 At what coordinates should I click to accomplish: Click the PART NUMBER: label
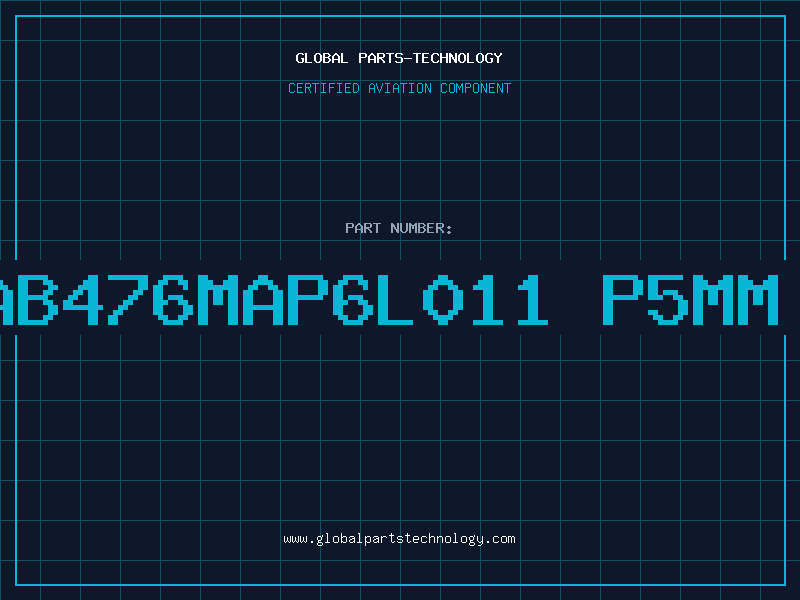399,228
